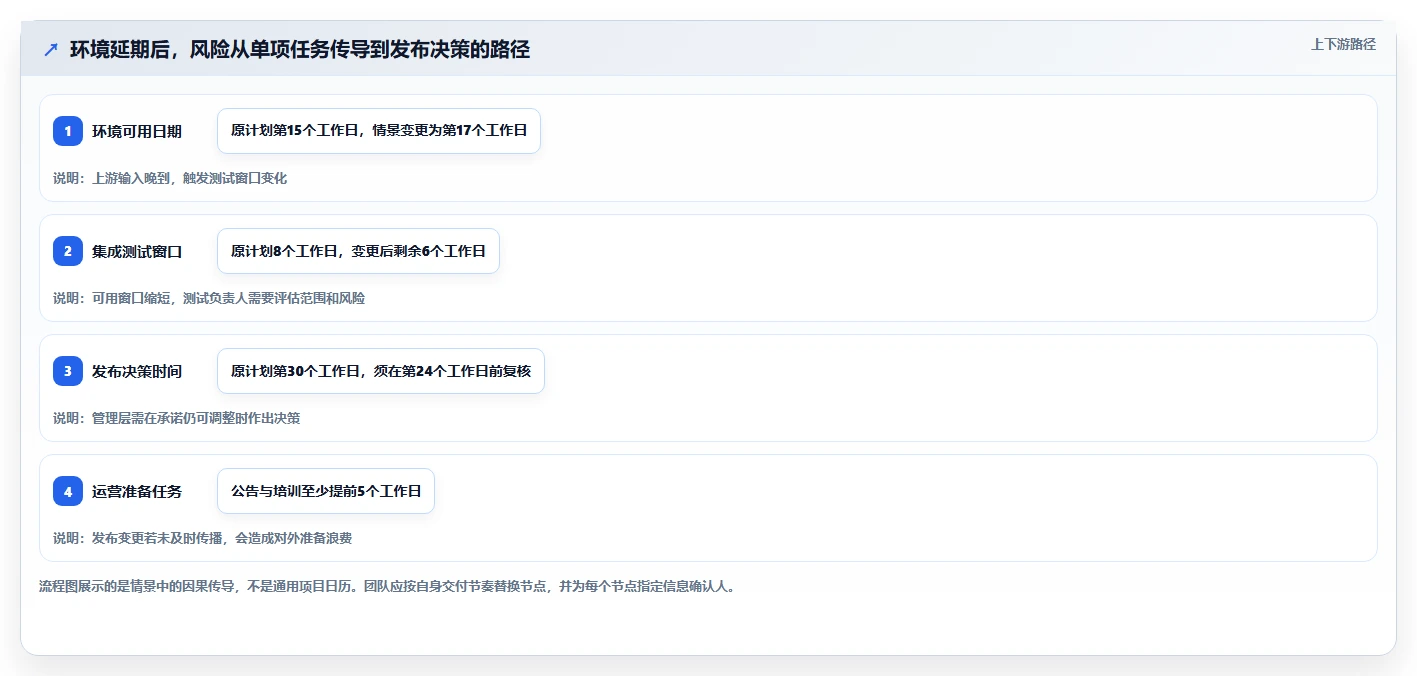Select the 运营准备任务 step label
Viewport: 1417px width, 676px height.
click(x=137, y=491)
